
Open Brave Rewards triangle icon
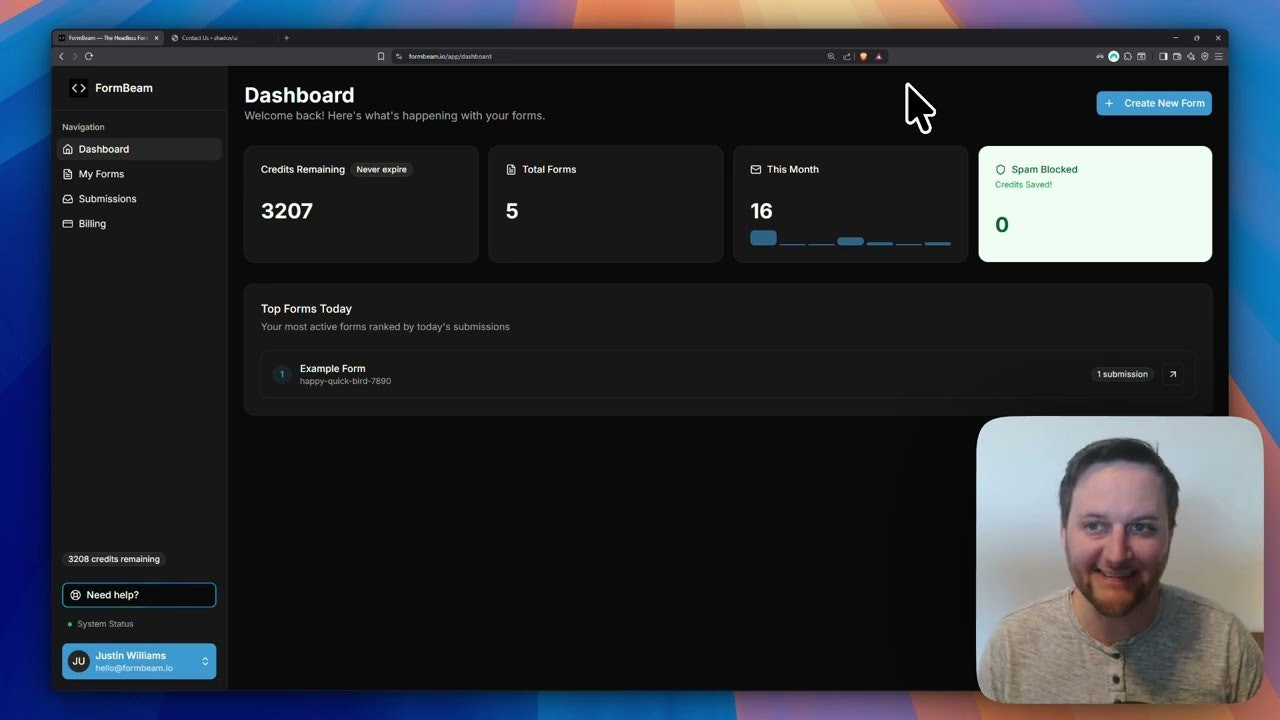coord(879,56)
